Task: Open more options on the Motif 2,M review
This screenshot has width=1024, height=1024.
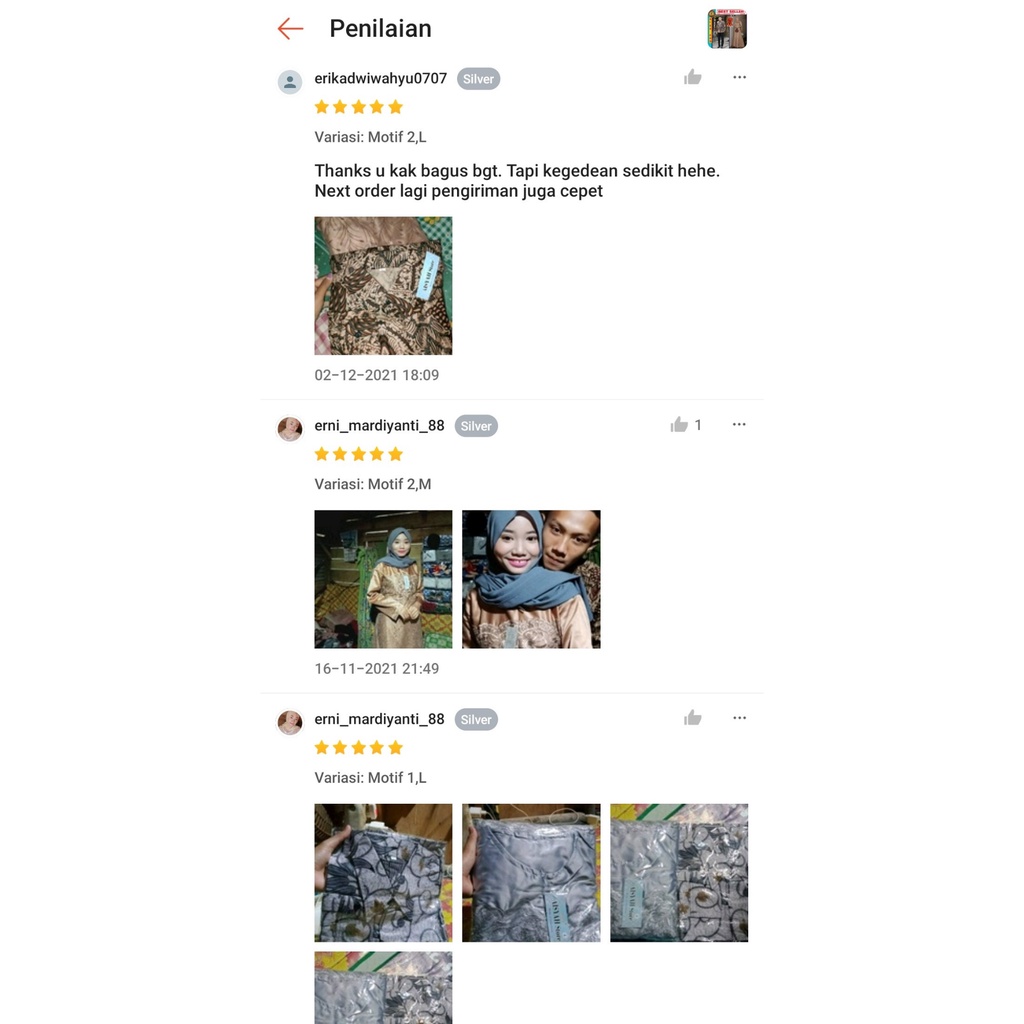Action: coord(739,424)
